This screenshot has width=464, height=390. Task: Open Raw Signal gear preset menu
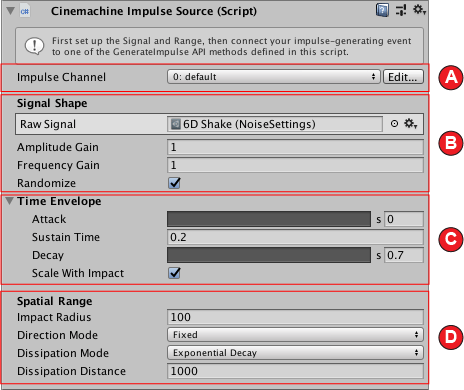click(410, 124)
